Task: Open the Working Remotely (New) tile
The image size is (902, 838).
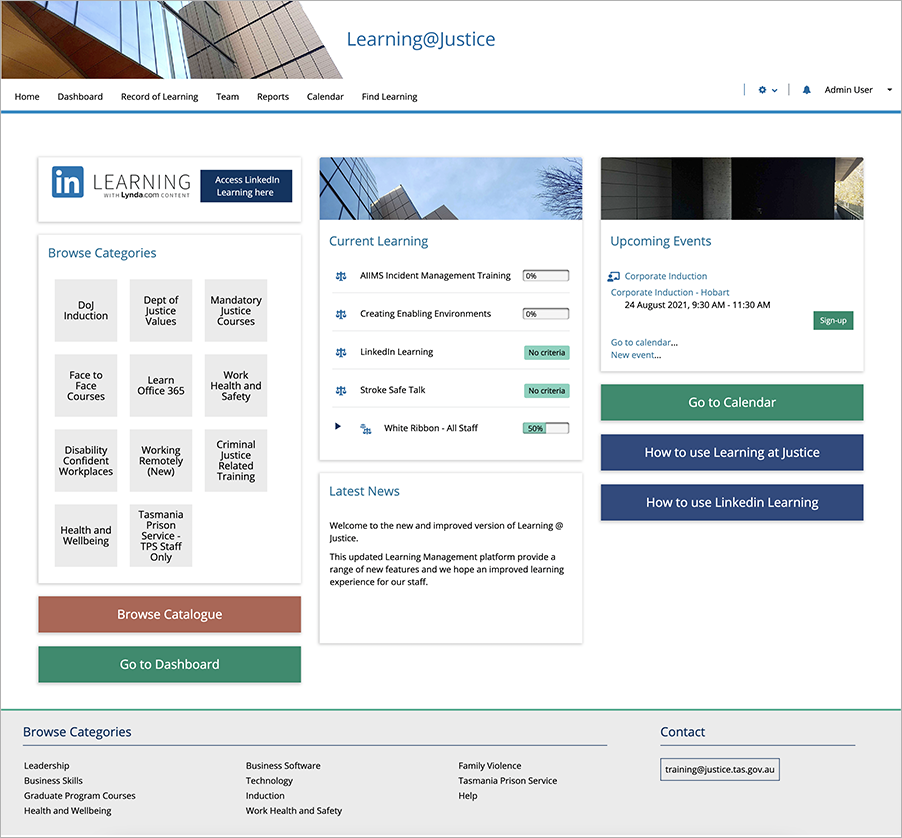Action: tap(160, 461)
